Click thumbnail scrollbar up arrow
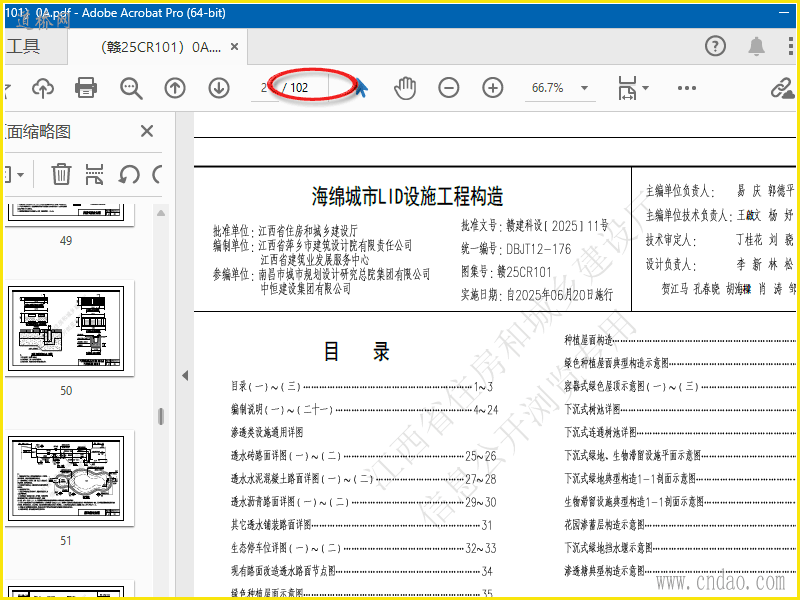 [x=161, y=213]
